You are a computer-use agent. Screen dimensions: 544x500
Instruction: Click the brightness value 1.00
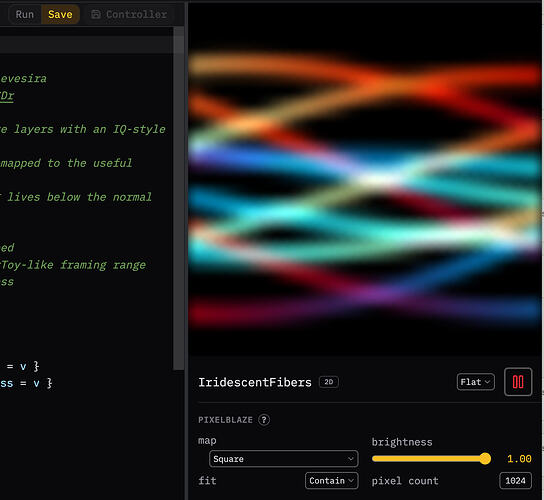point(519,459)
